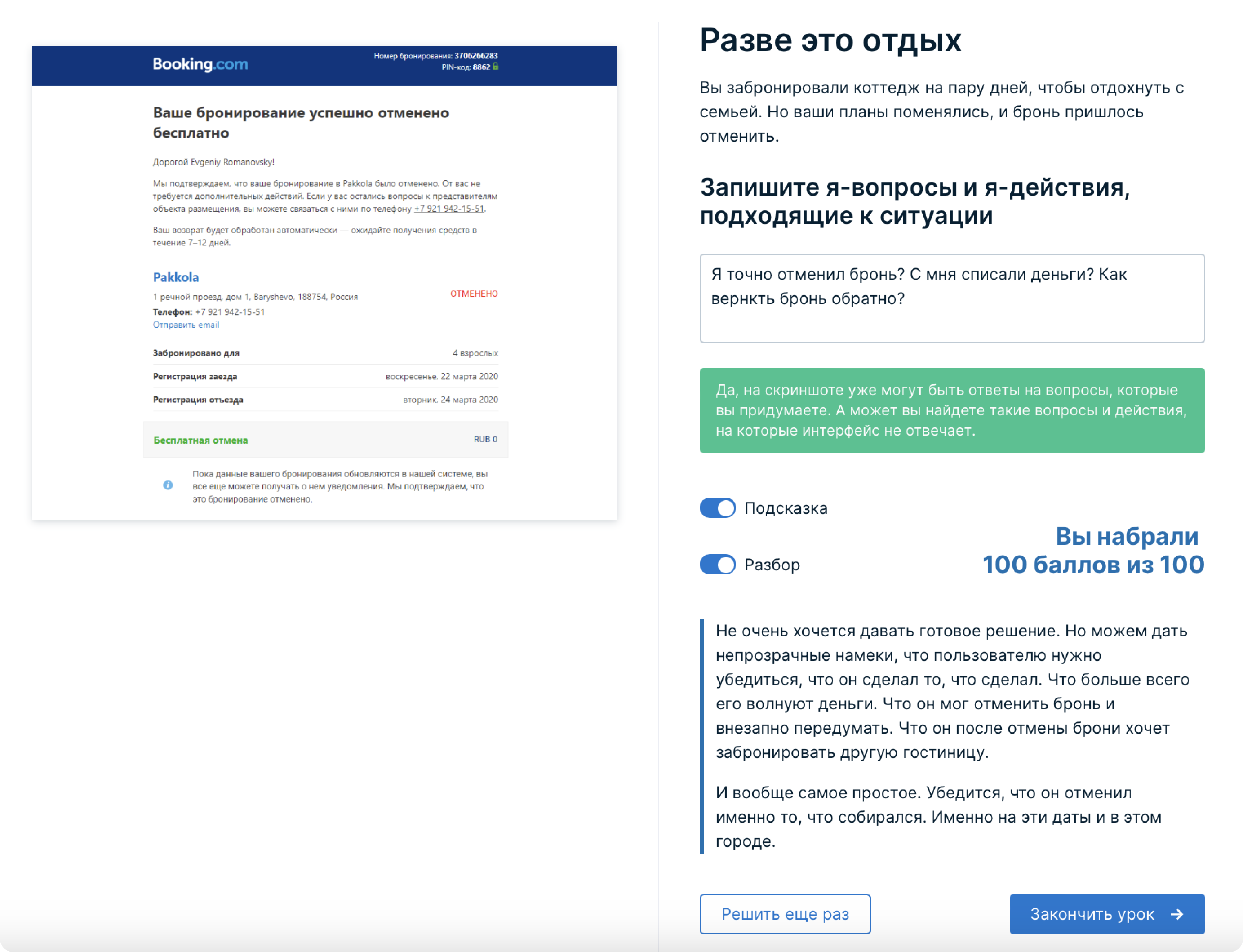Open the Отправить email link
Image resolution: width=1243 pixels, height=952 pixels.
coord(186,325)
